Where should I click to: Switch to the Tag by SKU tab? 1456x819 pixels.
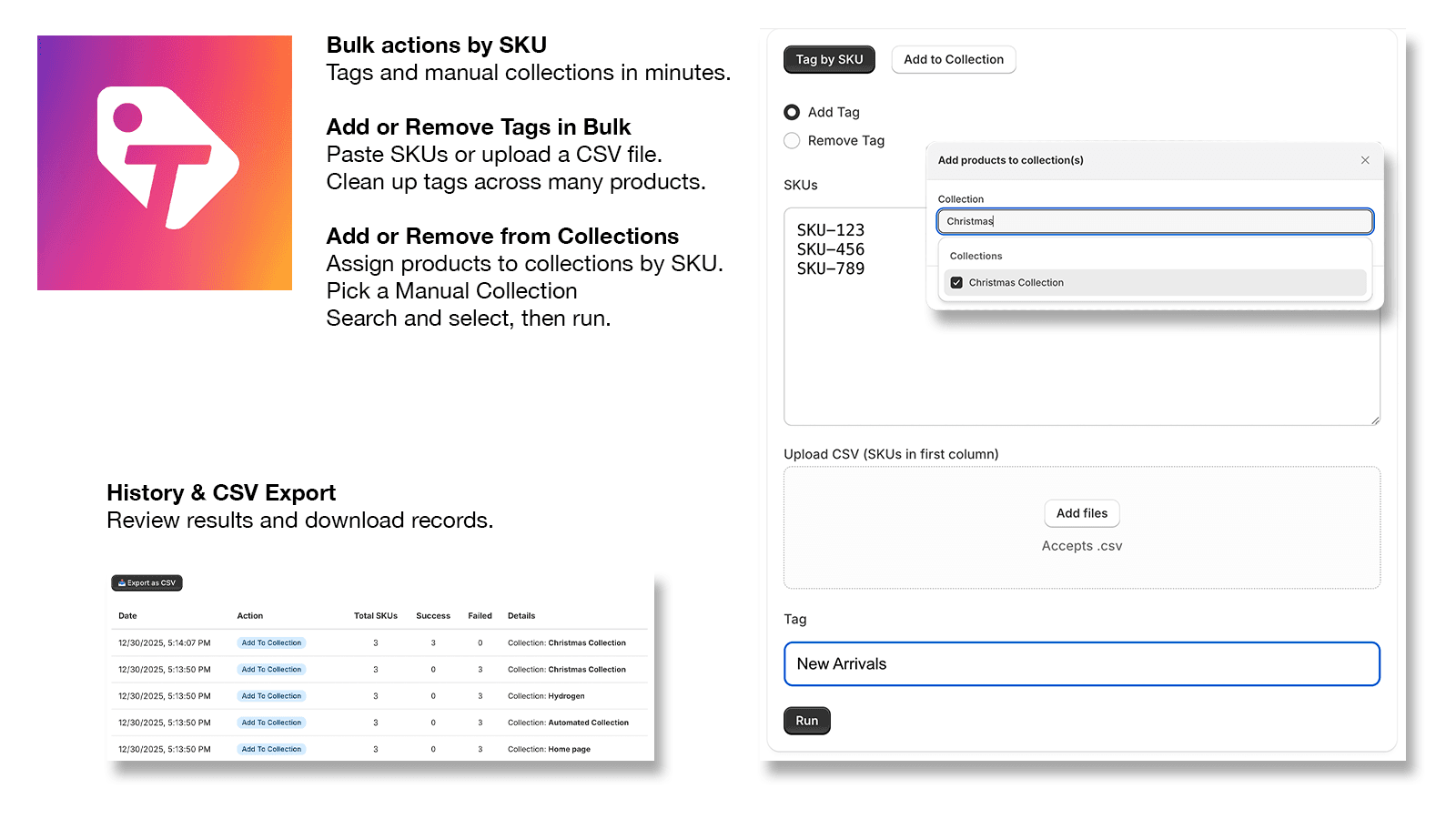coord(829,59)
